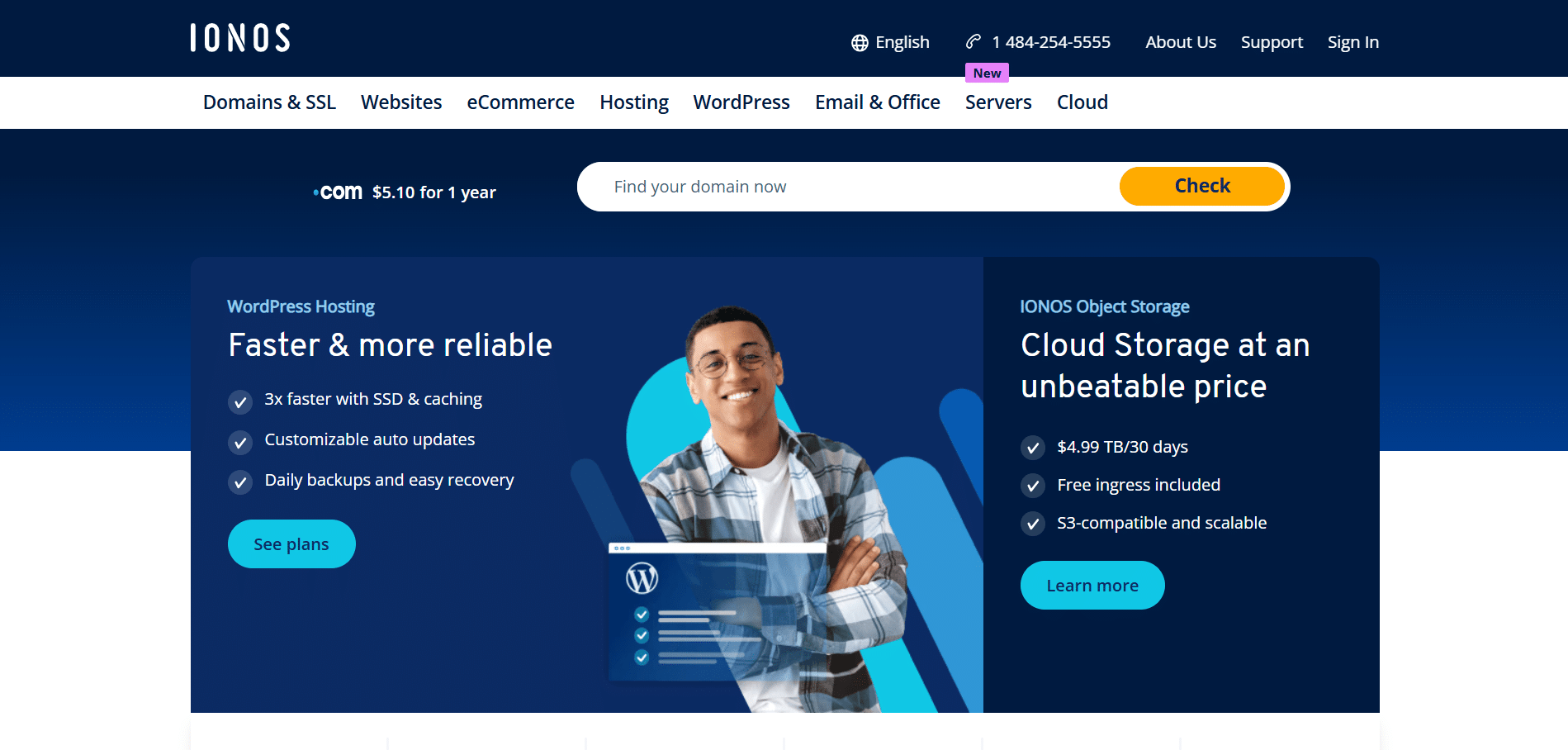Expand the Email & Office menu
This screenshot has height=750, width=1568.
(x=877, y=102)
